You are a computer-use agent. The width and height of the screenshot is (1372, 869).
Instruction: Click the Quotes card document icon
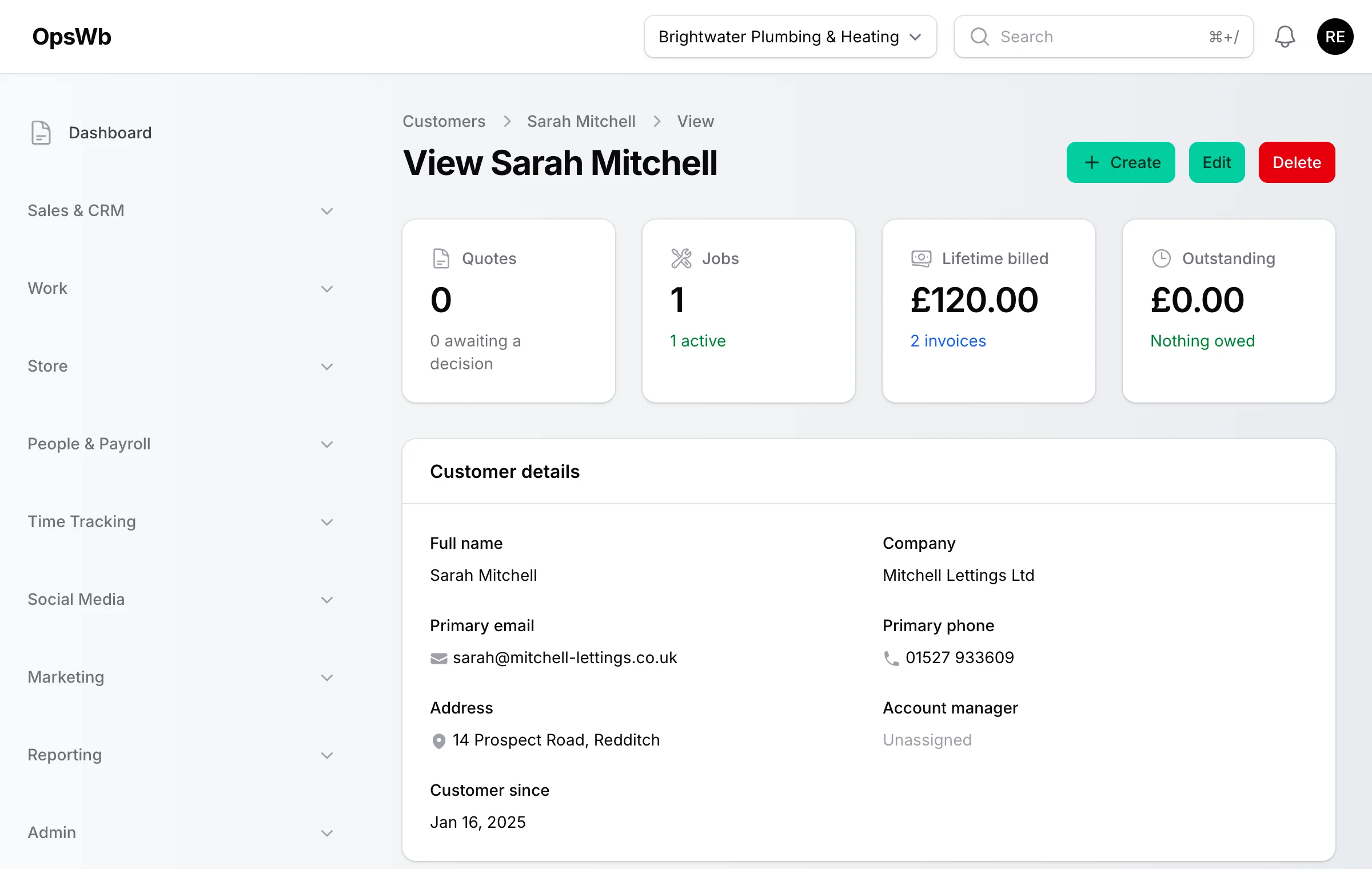[x=441, y=258]
